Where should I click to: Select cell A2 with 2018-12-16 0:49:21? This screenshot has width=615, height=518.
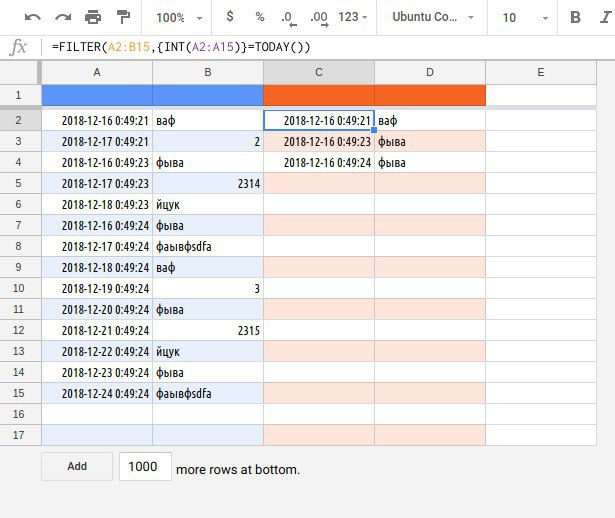point(97,120)
